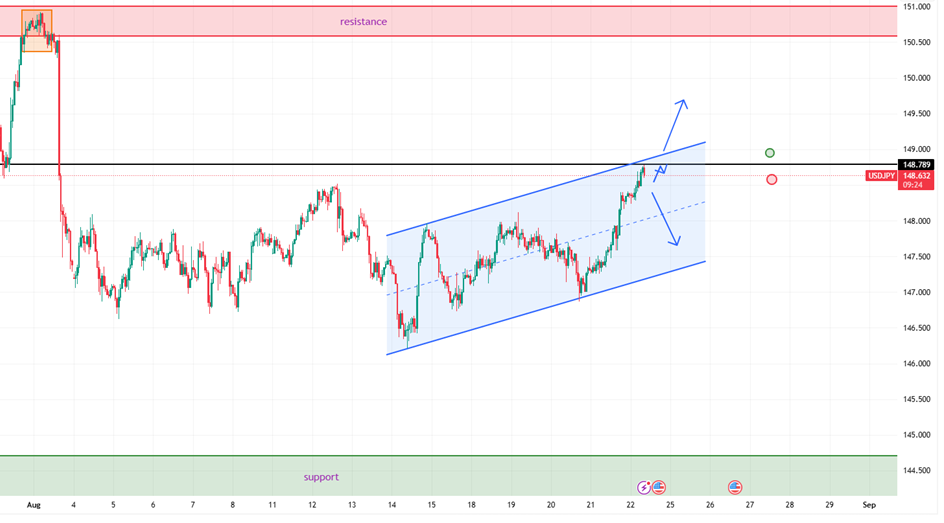Click date 18 on the time axis

pyautogui.click(x=471, y=505)
